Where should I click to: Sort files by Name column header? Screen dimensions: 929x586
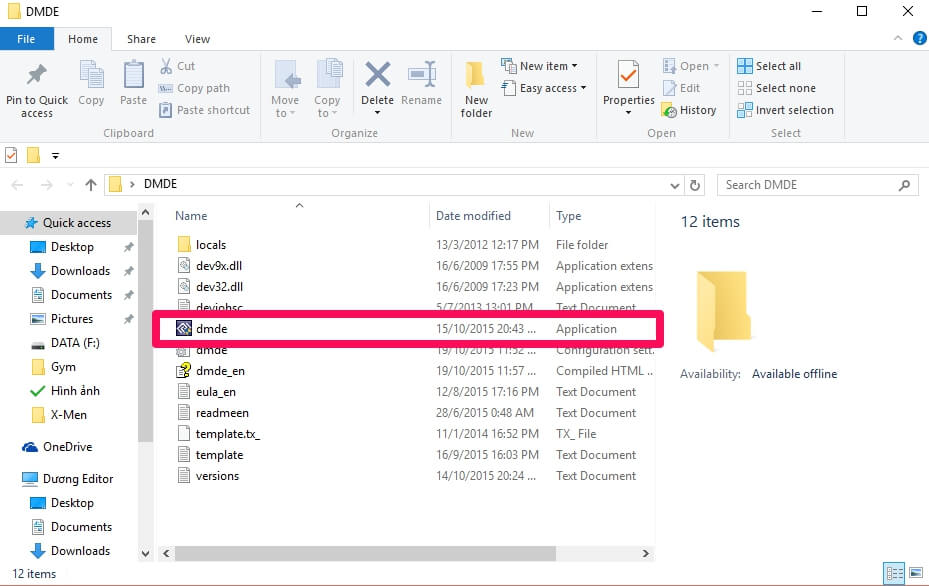click(191, 216)
